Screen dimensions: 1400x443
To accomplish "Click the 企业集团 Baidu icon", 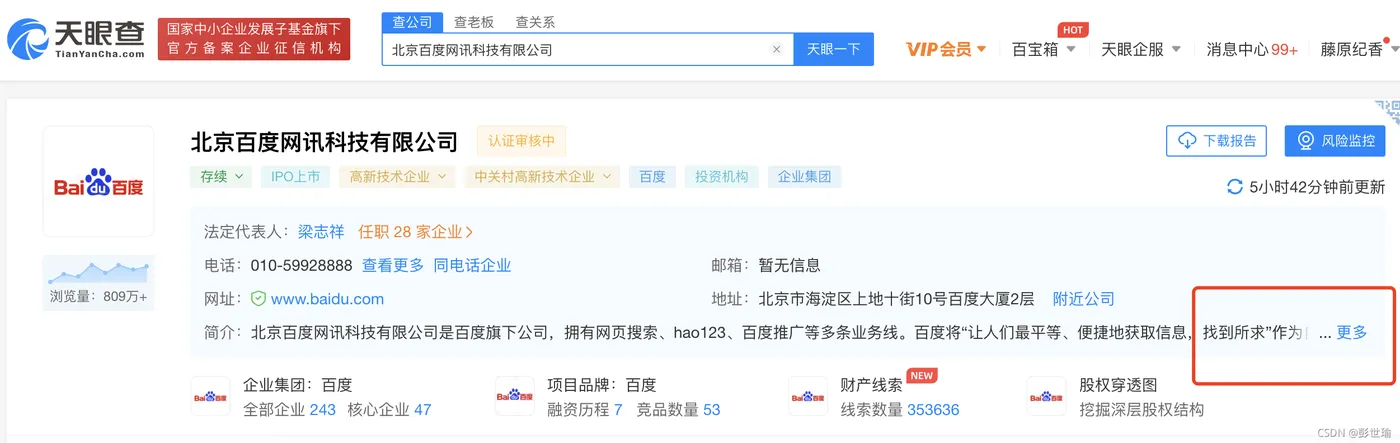I will [x=211, y=397].
